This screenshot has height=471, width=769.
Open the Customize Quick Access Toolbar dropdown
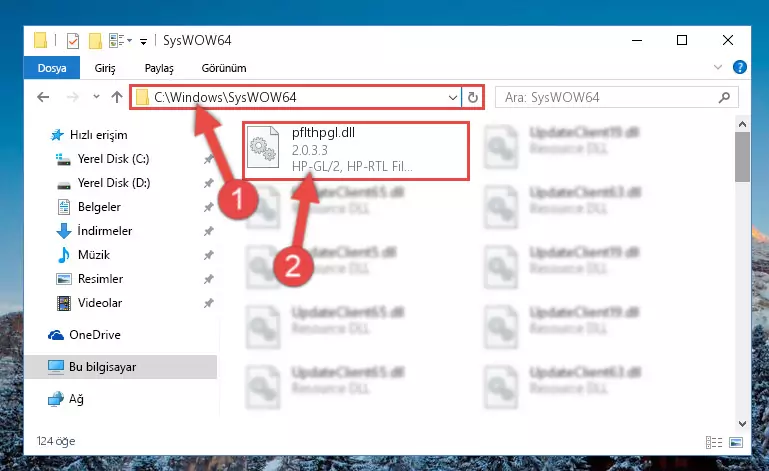click(x=143, y=41)
